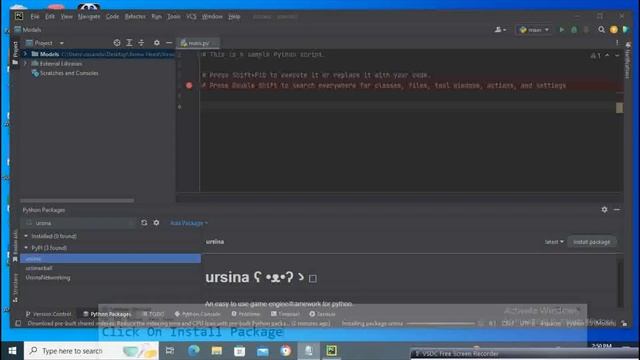Open the File menu
The height and width of the screenshot is (360, 640).
(35, 16)
